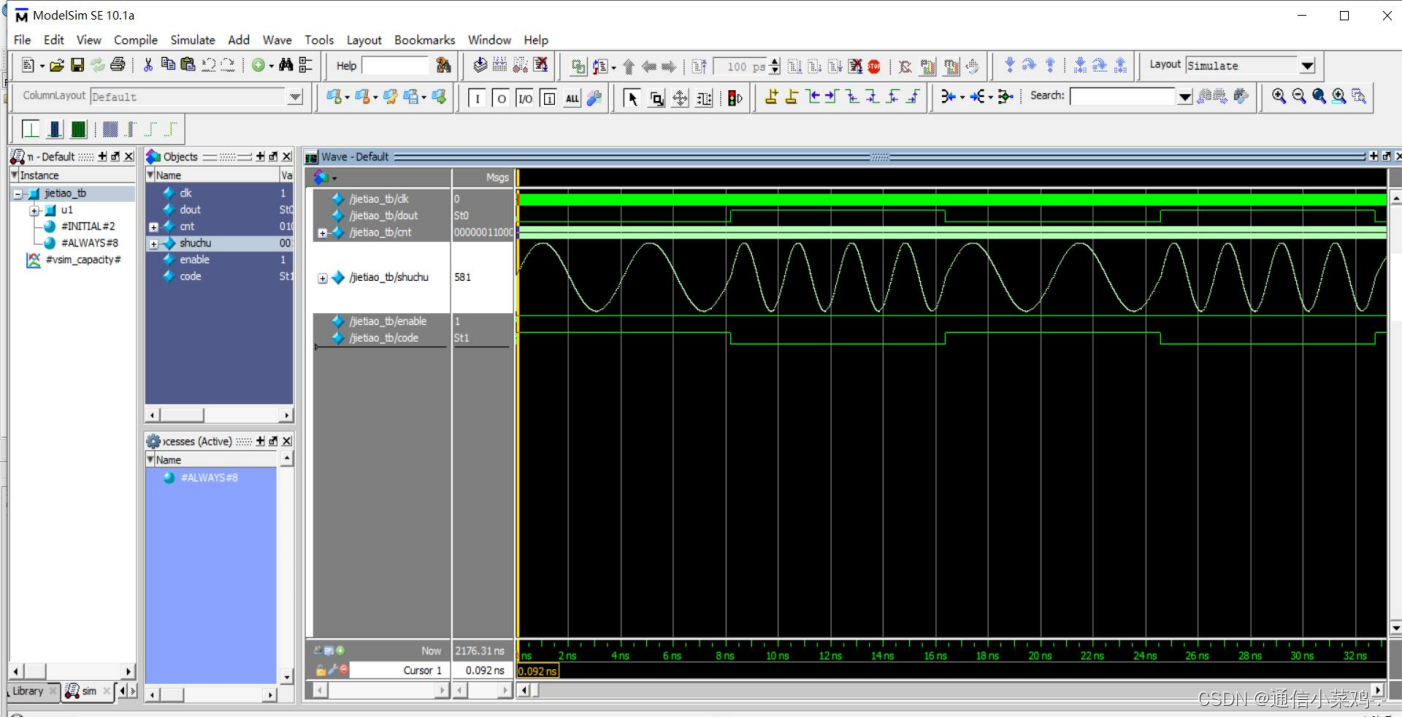Click the Print icon in the toolbar
Screen dimensions: 1402x718
point(117,65)
